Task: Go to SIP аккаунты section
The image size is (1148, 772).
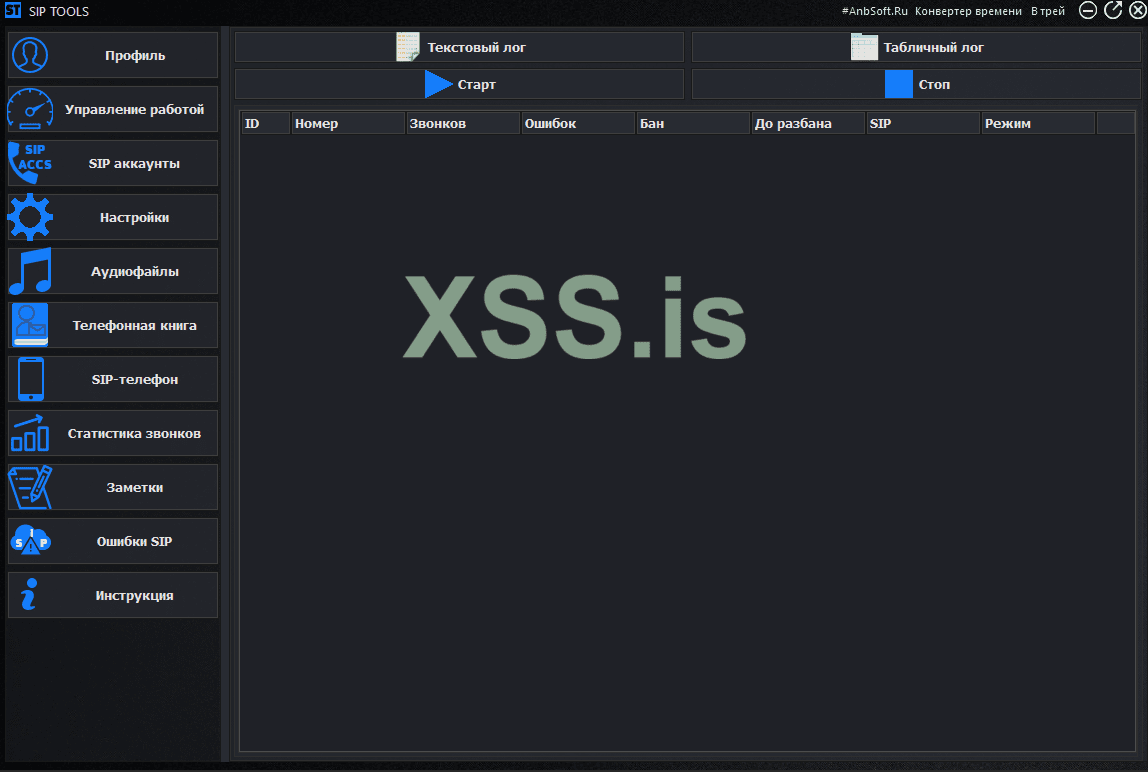Action: [x=113, y=163]
